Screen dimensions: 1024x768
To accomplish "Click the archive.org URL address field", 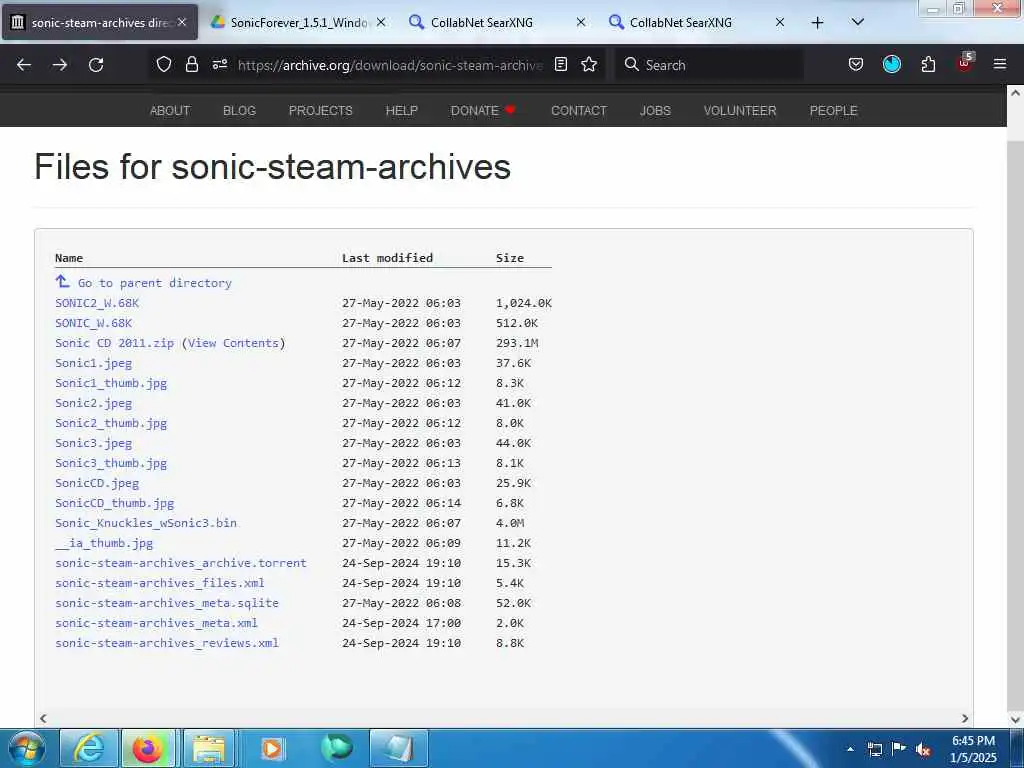I will click(390, 65).
